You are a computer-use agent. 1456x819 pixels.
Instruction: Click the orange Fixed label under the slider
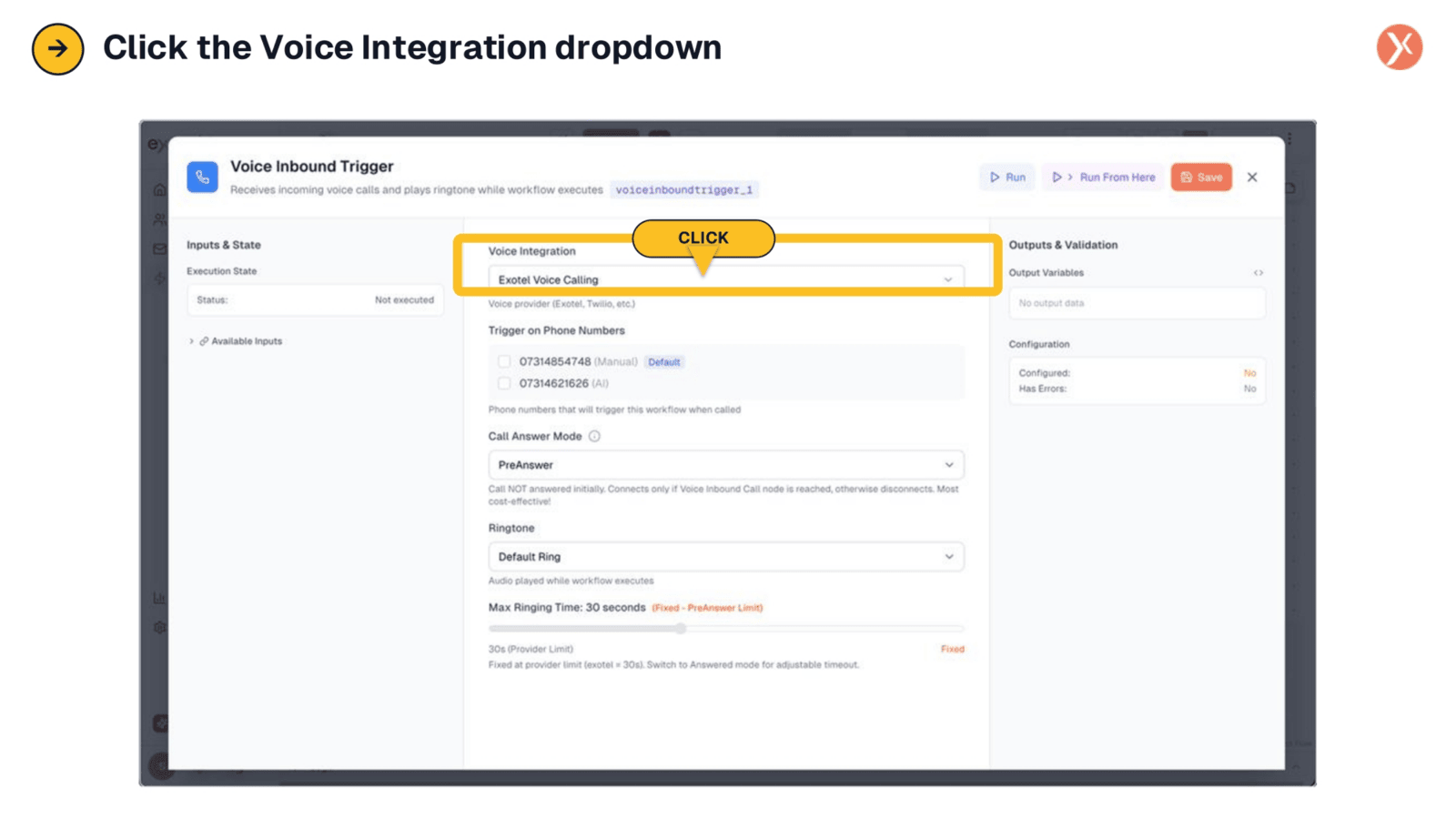tap(952, 649)
